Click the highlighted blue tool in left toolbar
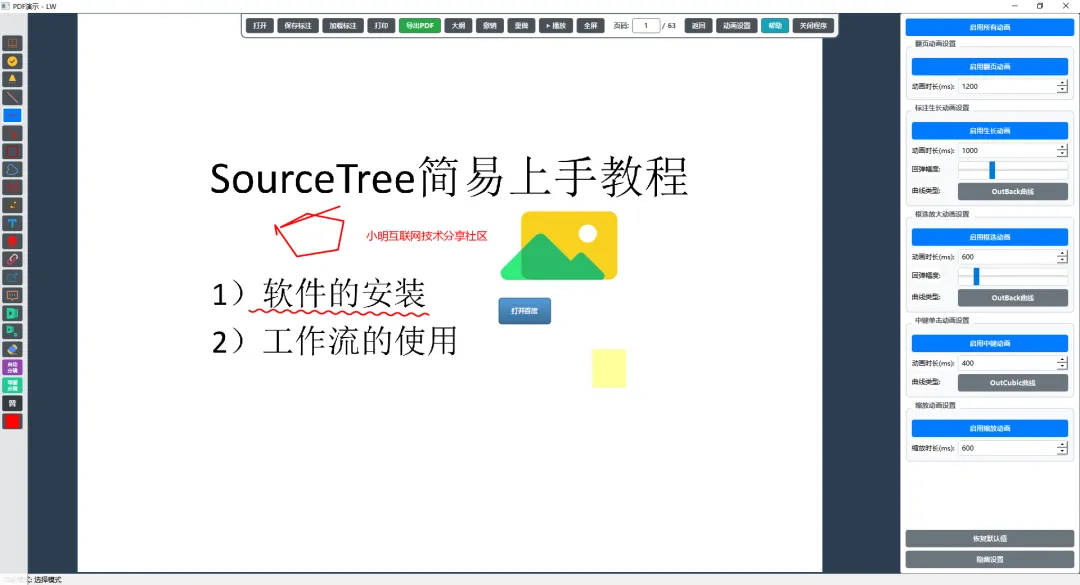This screenshot has width=1080, height=585. (x=12, y=115)
